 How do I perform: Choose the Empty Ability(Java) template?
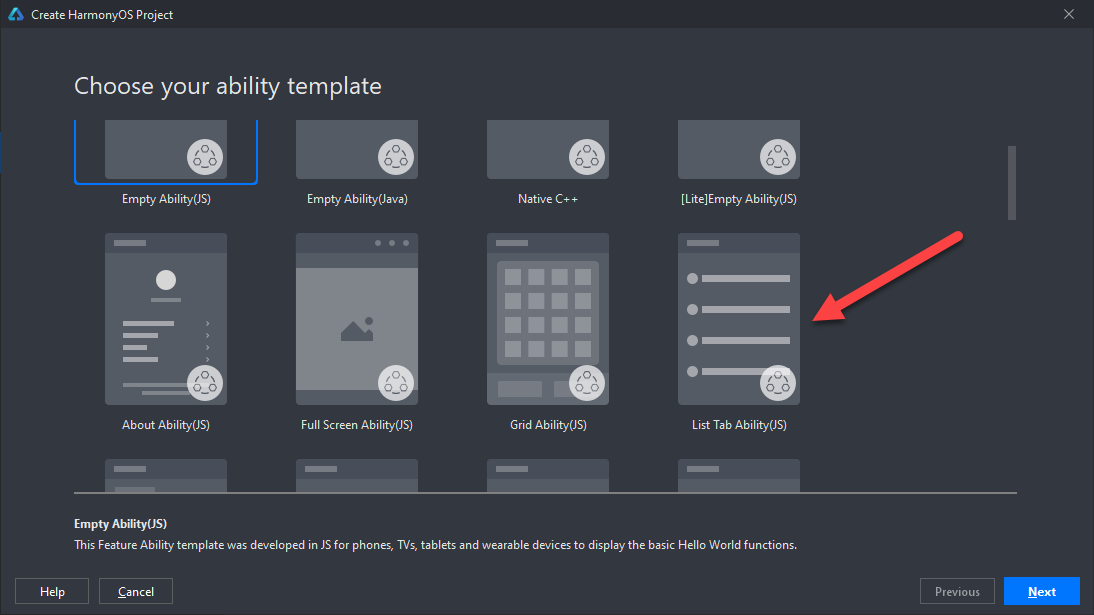tap(357, 150)
